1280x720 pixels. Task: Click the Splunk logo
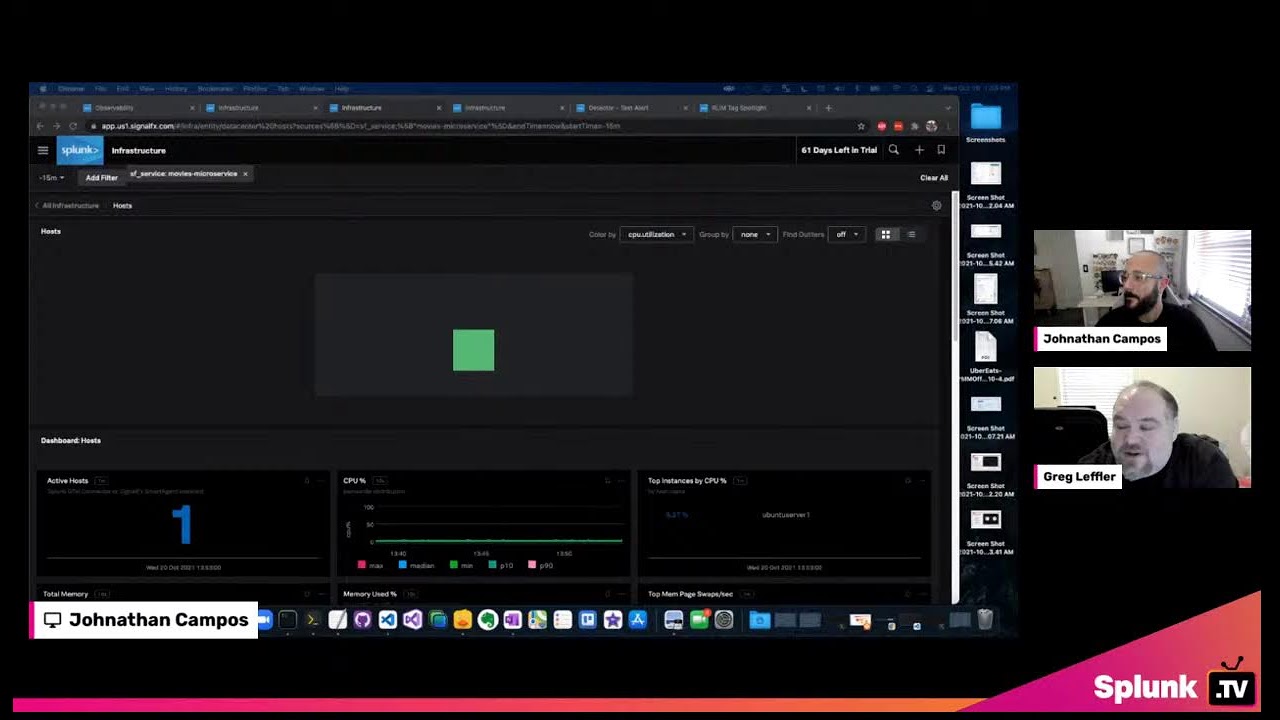tap(80, 150)
